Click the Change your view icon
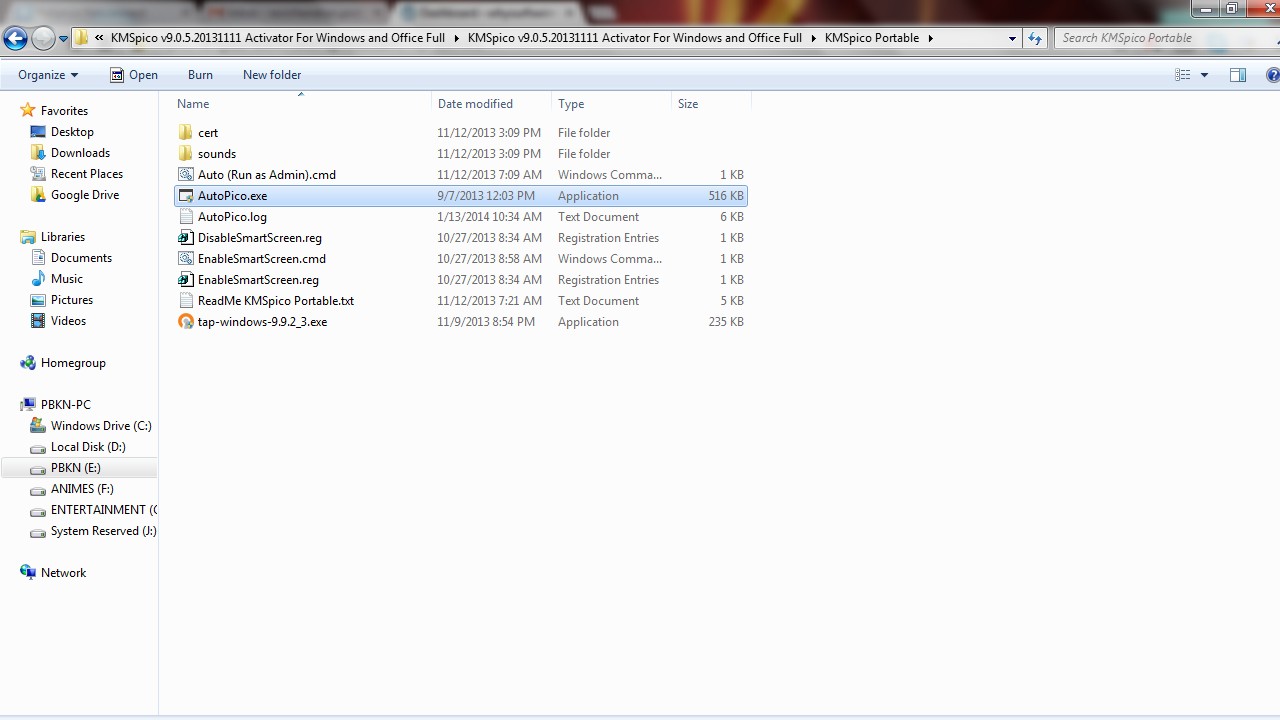Screen dimensions: 1280x720 (1183, 75)
